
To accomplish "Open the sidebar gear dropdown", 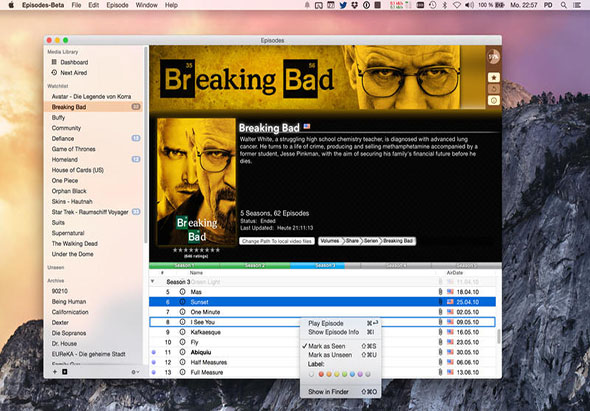I will 135,372.
